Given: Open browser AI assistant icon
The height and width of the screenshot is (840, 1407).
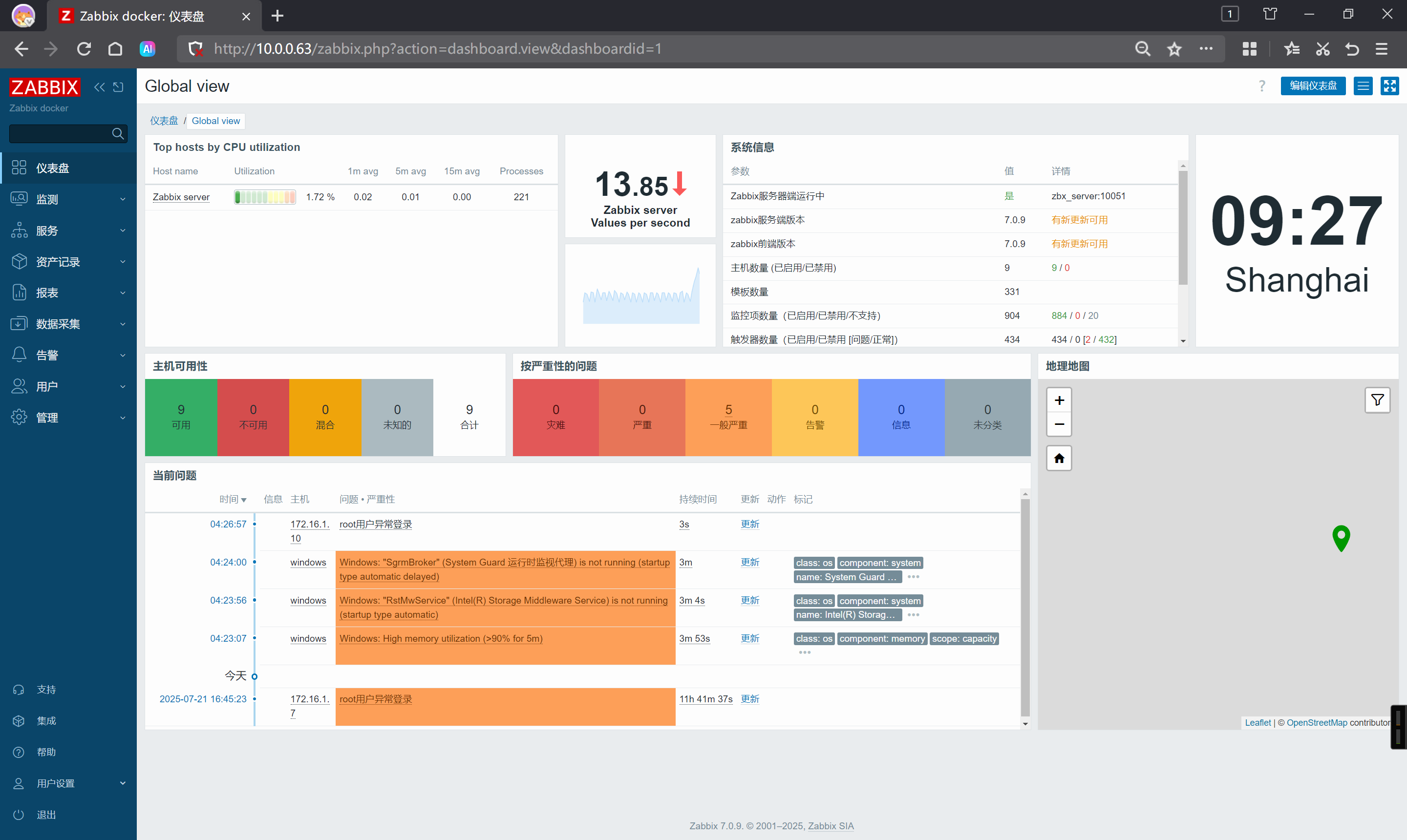Looking at the screenshot, I should tap(147, 49).
